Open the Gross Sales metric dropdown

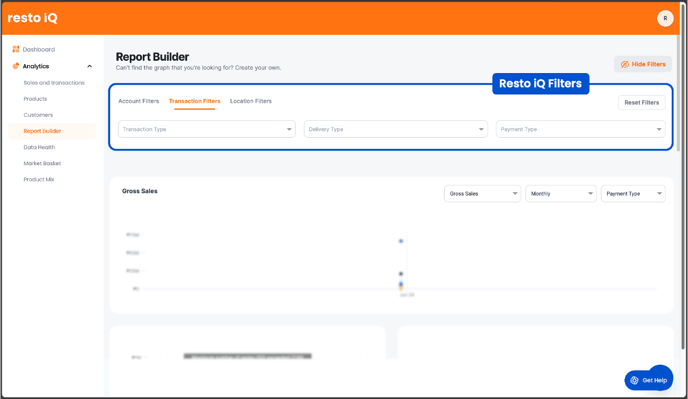482,194
